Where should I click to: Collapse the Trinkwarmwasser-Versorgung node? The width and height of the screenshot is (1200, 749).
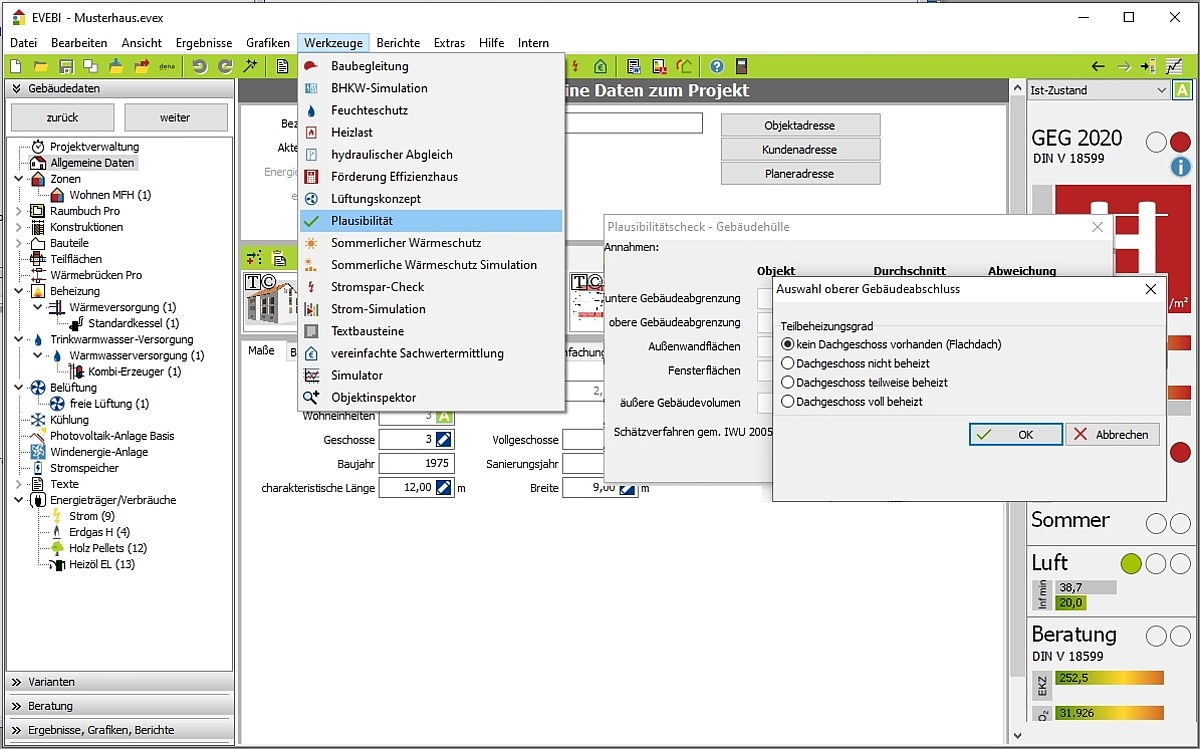point(19,339)
